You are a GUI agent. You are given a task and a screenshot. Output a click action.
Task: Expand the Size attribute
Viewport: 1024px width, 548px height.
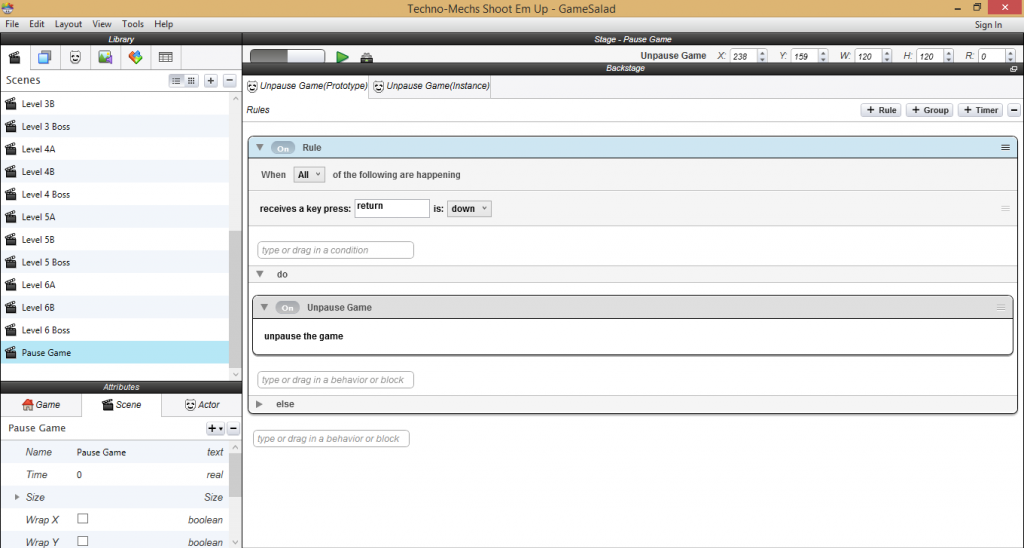coord(17,497)
